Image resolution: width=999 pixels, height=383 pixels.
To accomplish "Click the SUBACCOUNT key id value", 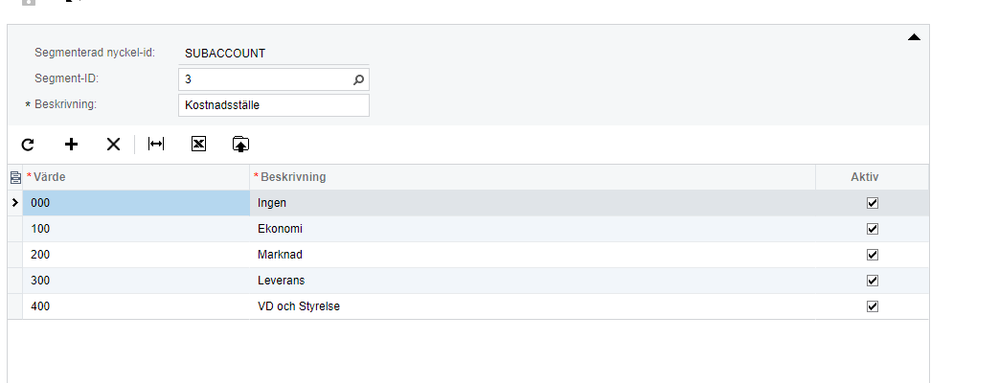I will [225, 54].
